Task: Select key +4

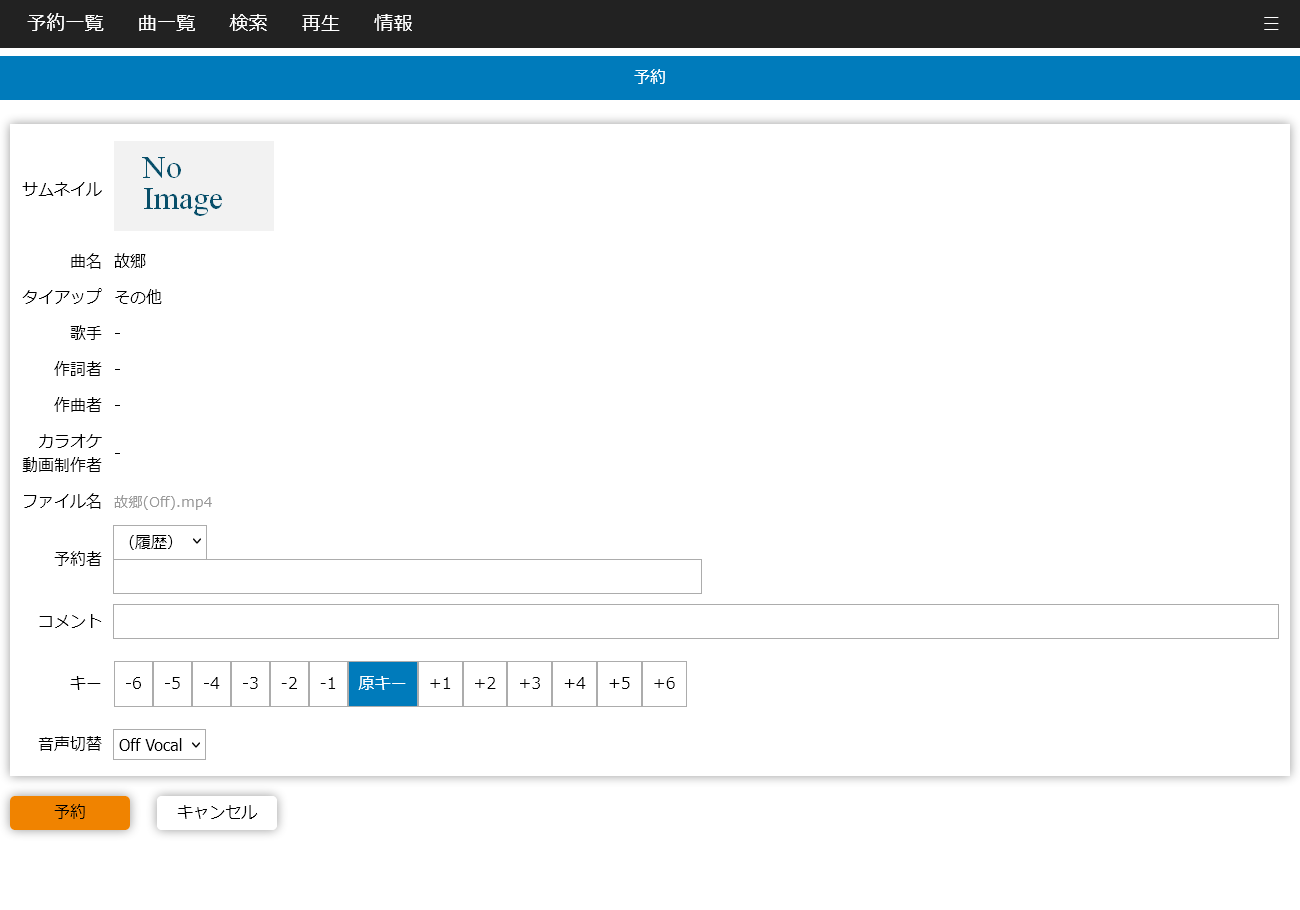Action: (x=574, y=684)
